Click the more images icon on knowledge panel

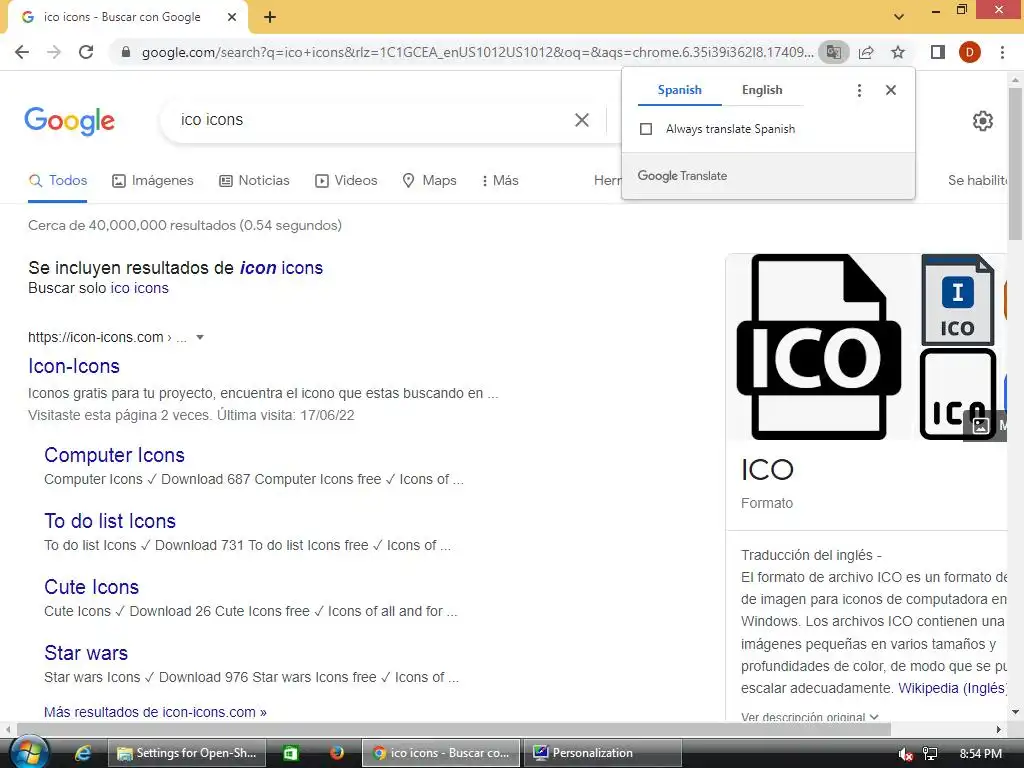point(980,426)
